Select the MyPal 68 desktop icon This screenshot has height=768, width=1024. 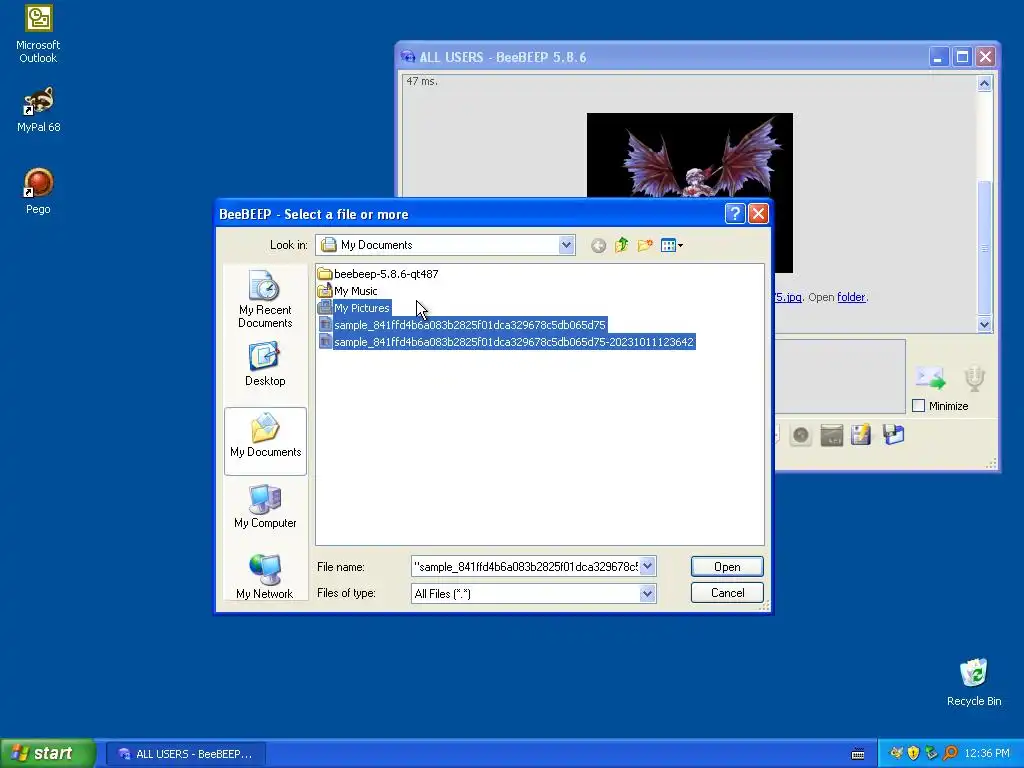point(38,109)
